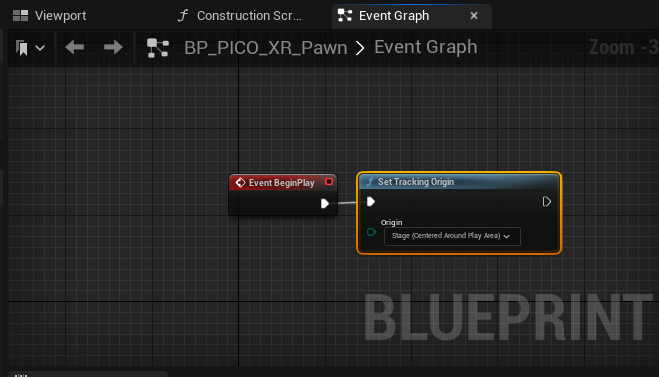Close the Event Graph tab
The height and width of the screenshot is (377, 659).
point(474,16)
